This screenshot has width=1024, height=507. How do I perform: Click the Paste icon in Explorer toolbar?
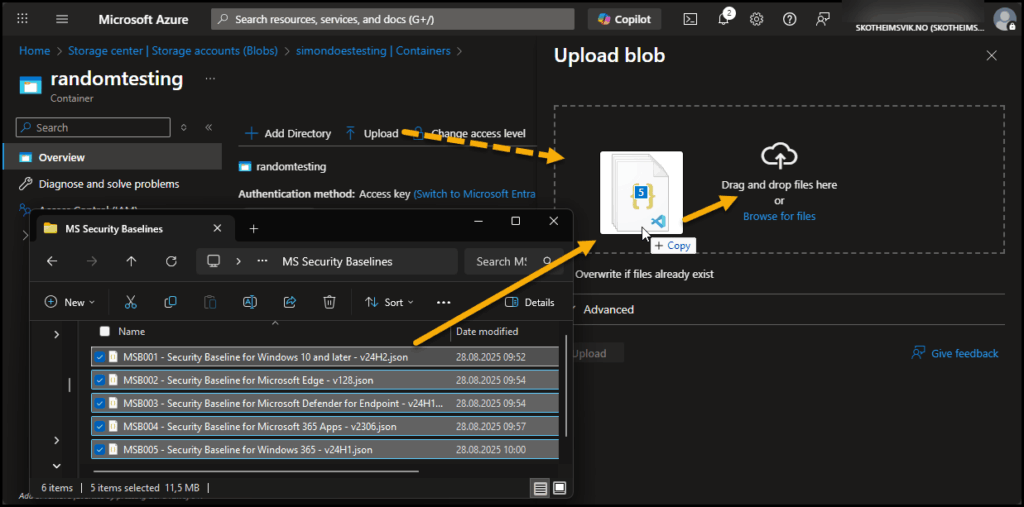pyautogui.click(x=210, y=302)
